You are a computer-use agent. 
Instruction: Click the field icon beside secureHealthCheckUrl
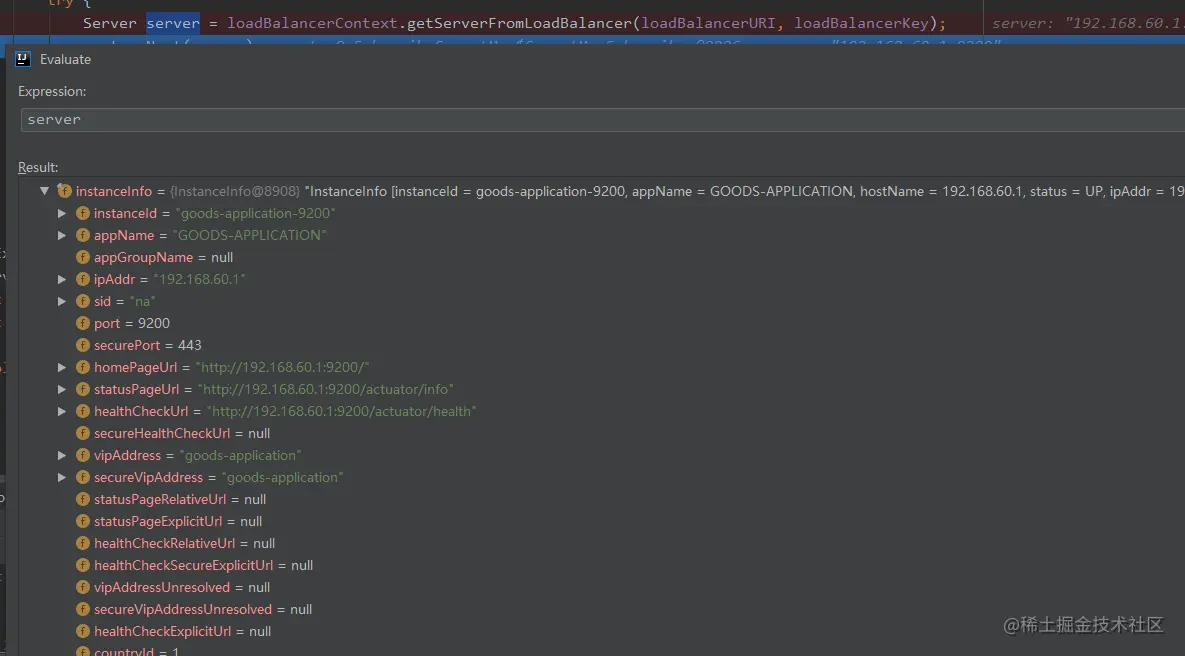[x=83, y=433]
